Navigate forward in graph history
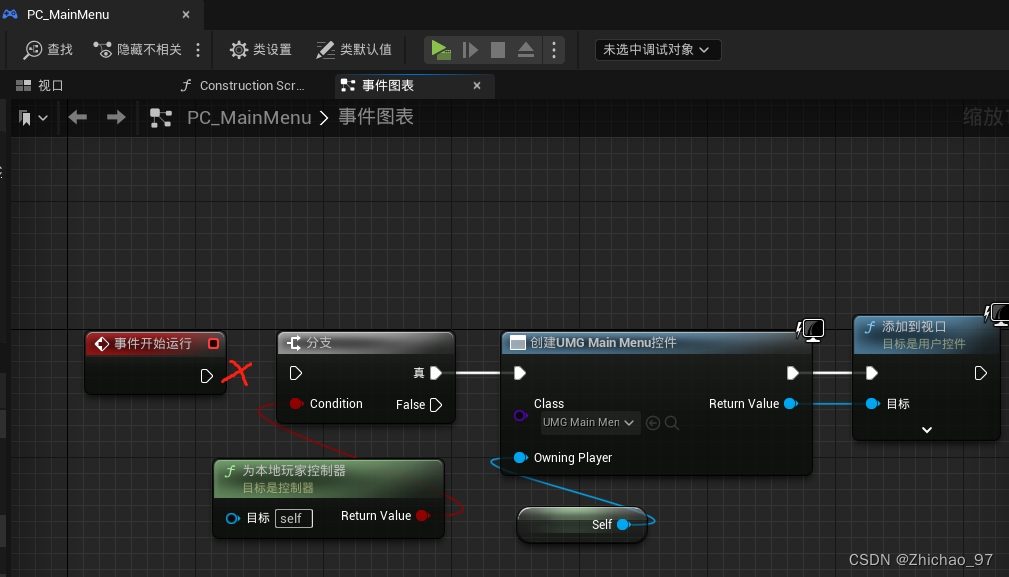The image size is (1009, 577). coord(116,117)
